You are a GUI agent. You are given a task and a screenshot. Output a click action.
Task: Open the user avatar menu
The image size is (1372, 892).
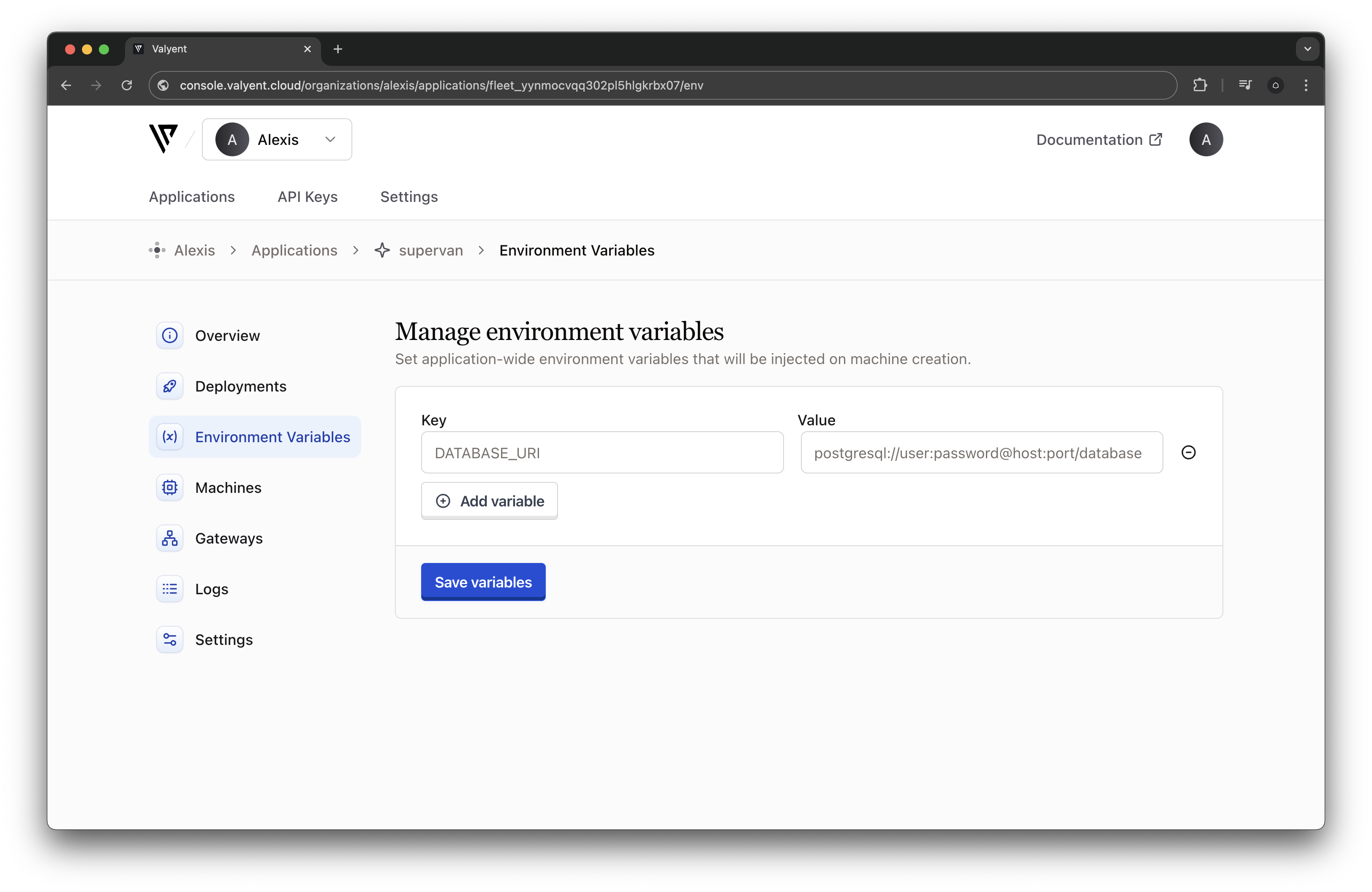1206,139
